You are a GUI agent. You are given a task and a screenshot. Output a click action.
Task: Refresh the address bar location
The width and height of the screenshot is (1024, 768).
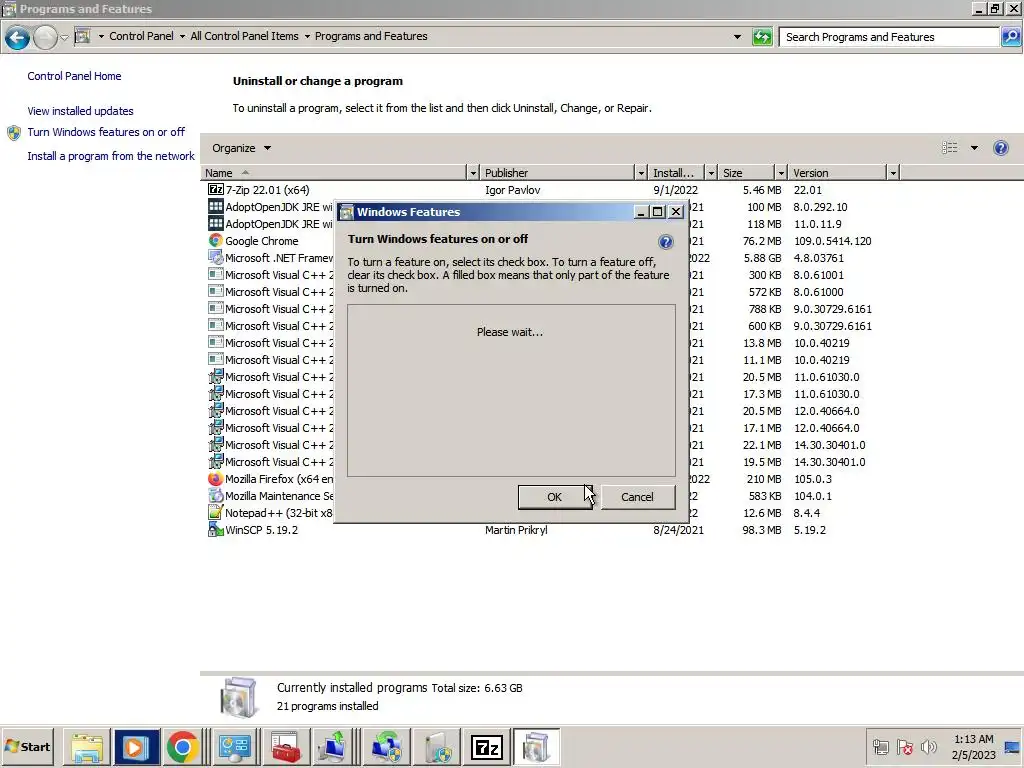762,37
